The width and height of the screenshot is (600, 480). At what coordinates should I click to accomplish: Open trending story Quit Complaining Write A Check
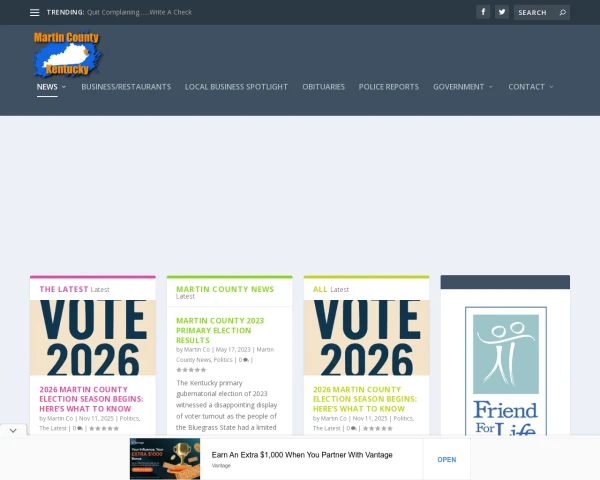139,12
